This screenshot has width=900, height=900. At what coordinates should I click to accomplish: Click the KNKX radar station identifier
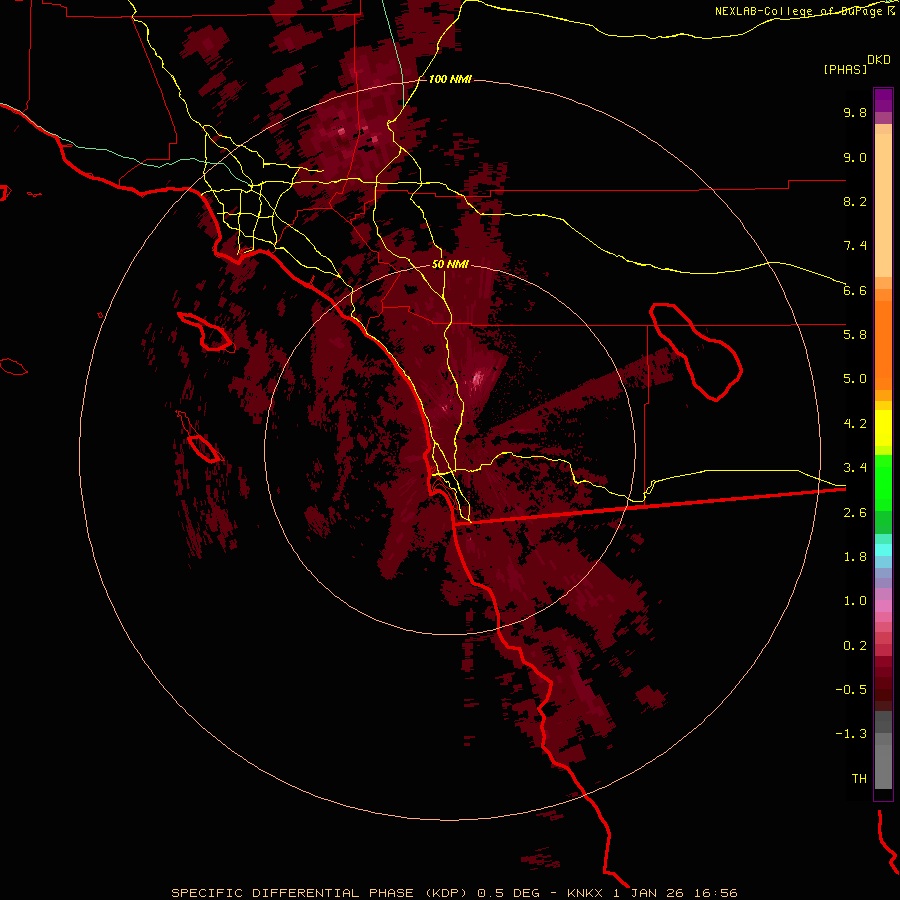pyautogui.click(x=585, y=893)
